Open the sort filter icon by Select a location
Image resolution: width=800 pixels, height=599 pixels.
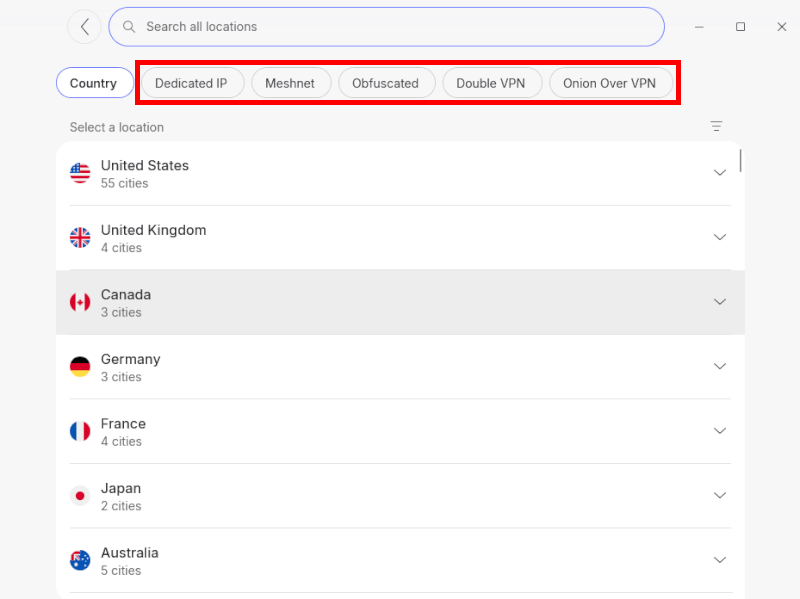tap(716, 126)
